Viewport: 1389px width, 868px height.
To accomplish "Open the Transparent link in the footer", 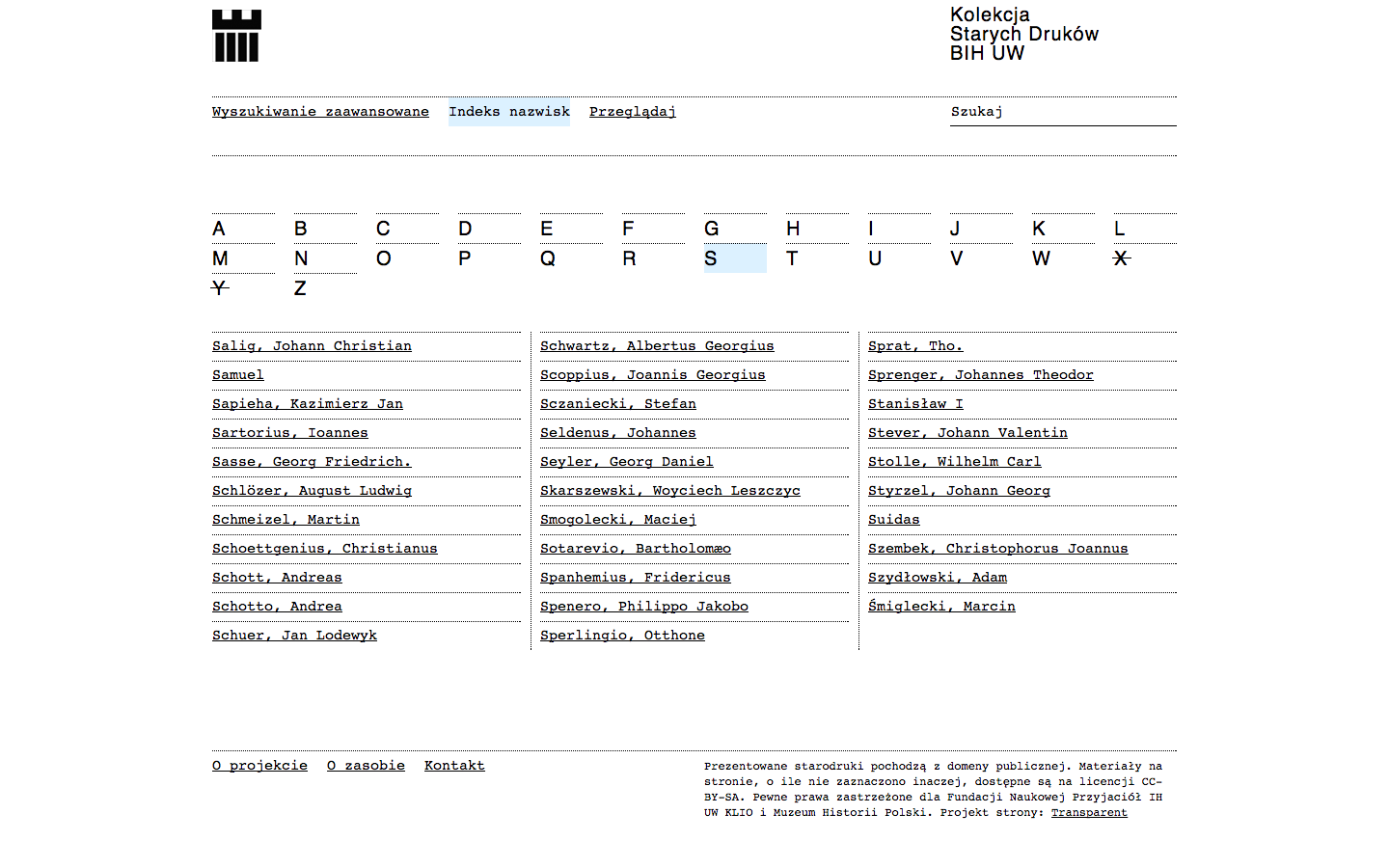I will 1089,812.
